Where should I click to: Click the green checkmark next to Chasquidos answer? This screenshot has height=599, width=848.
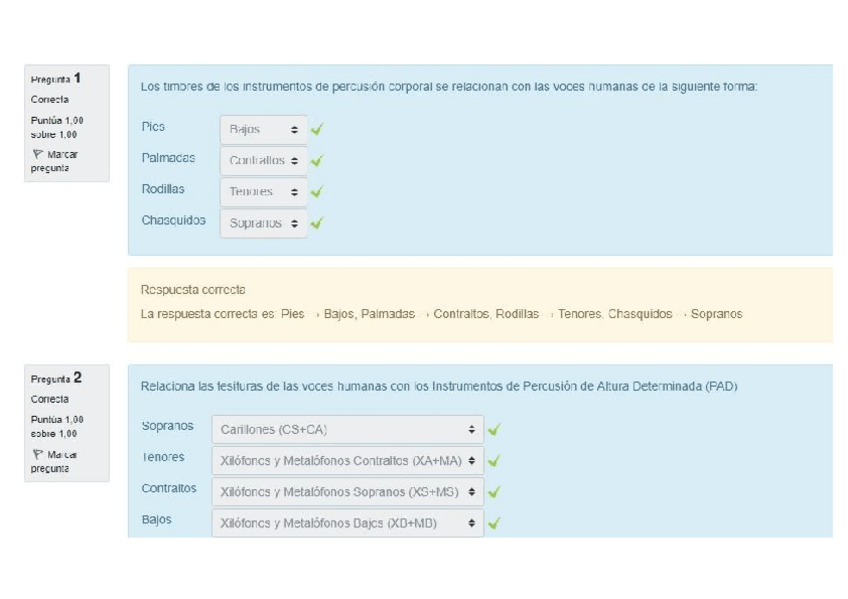click(317, 223)
